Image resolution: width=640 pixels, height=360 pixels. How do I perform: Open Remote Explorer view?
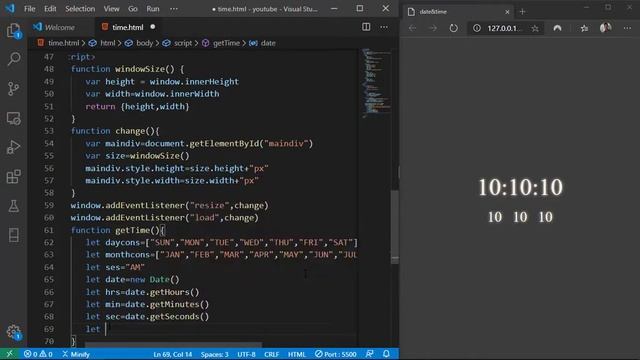coord(13,118)
